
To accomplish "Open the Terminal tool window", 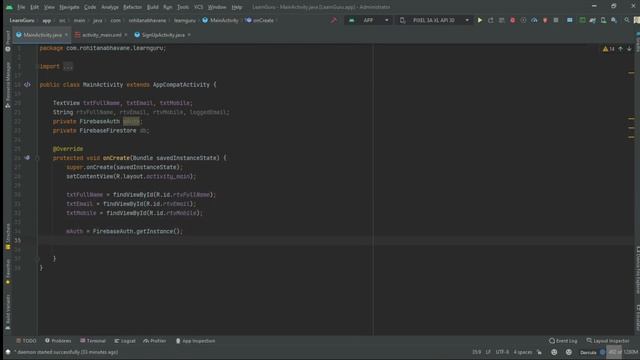I will (93, 341).
